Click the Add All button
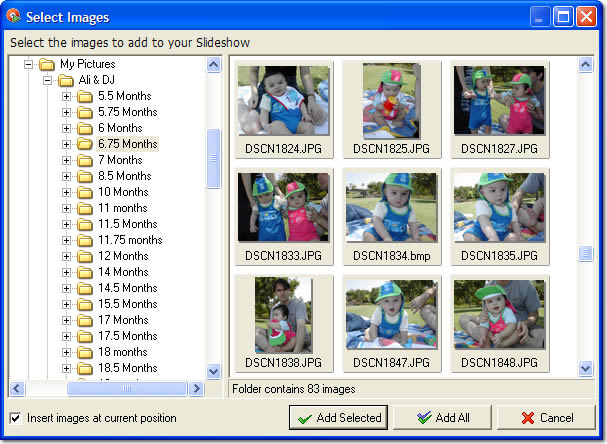 point(442,418)
